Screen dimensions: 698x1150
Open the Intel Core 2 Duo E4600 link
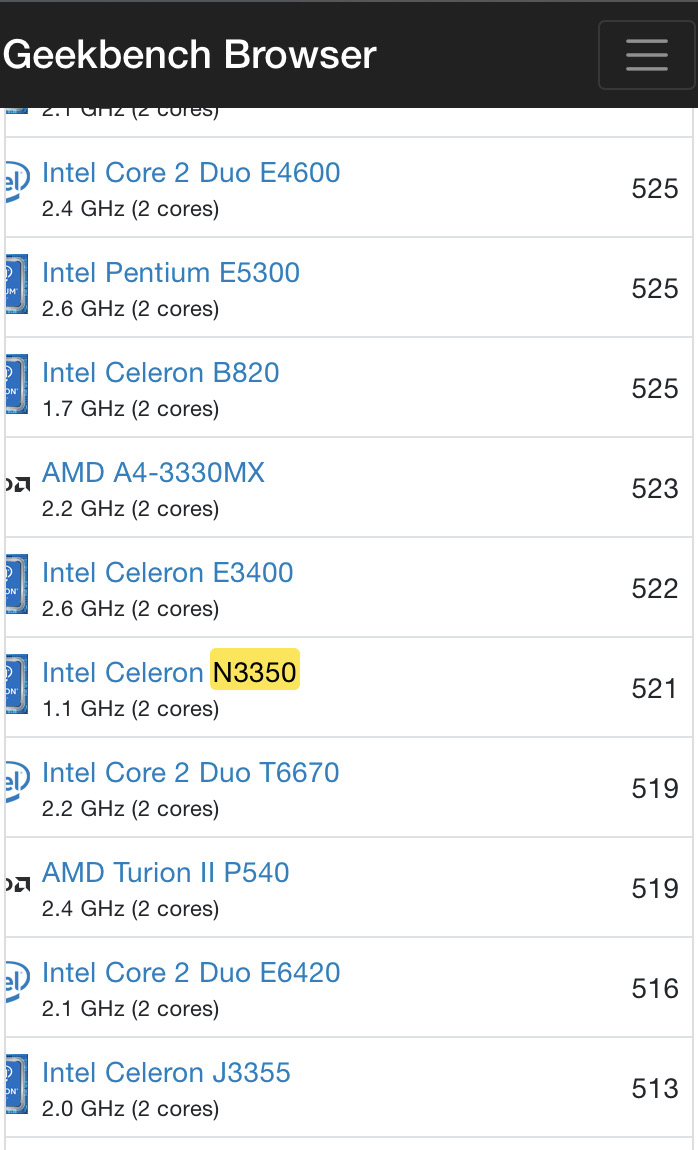(191, 173)
